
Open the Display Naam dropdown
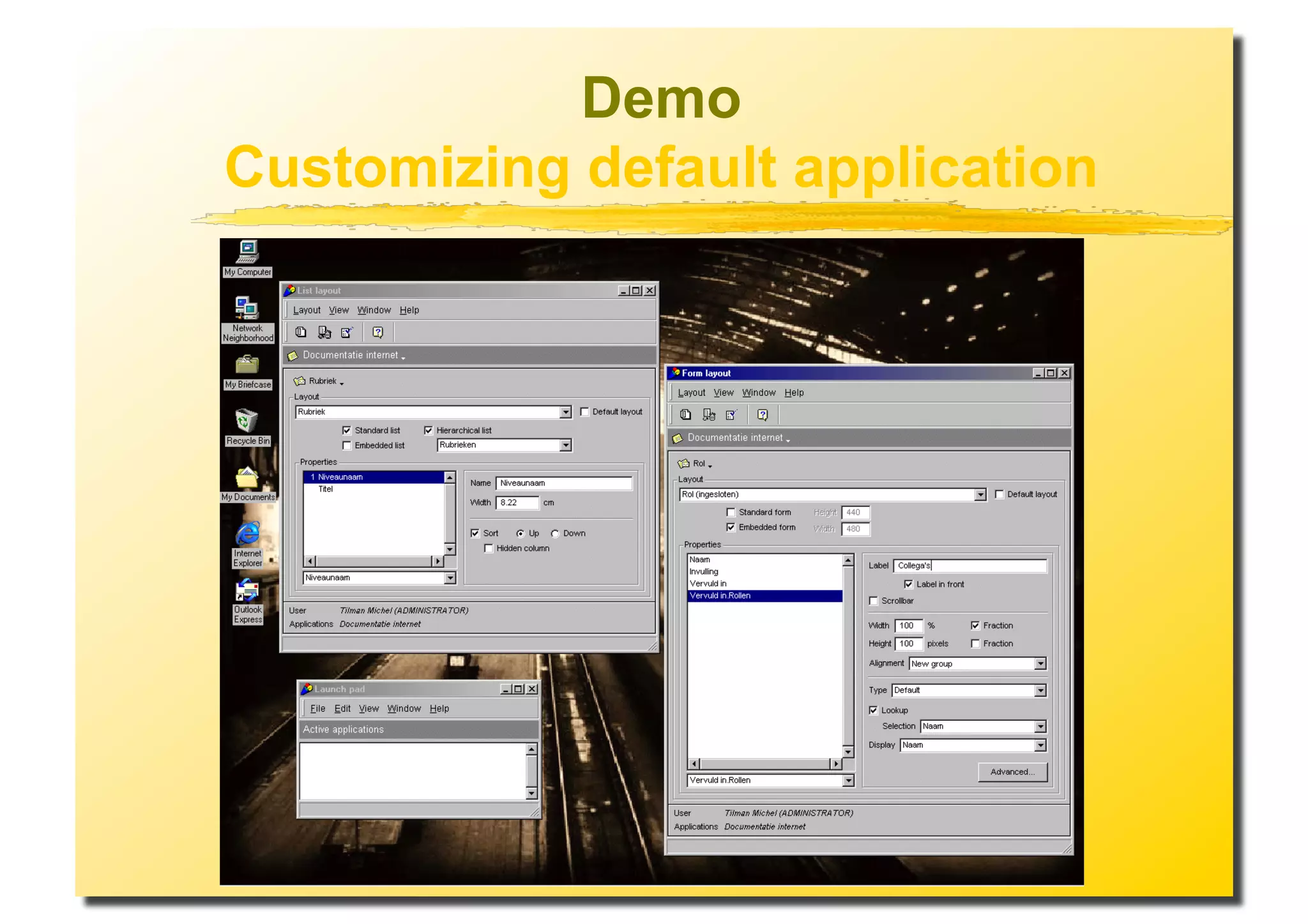1040,745
